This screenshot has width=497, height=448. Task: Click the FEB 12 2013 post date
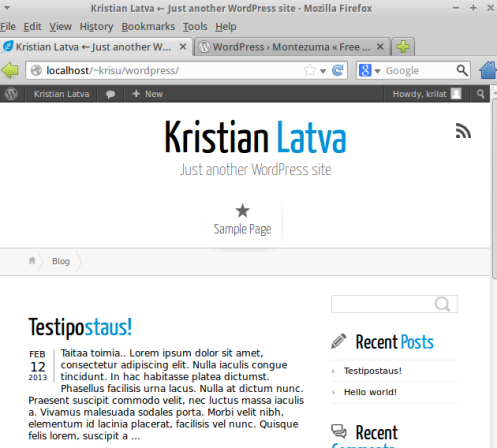coord(37,365)
